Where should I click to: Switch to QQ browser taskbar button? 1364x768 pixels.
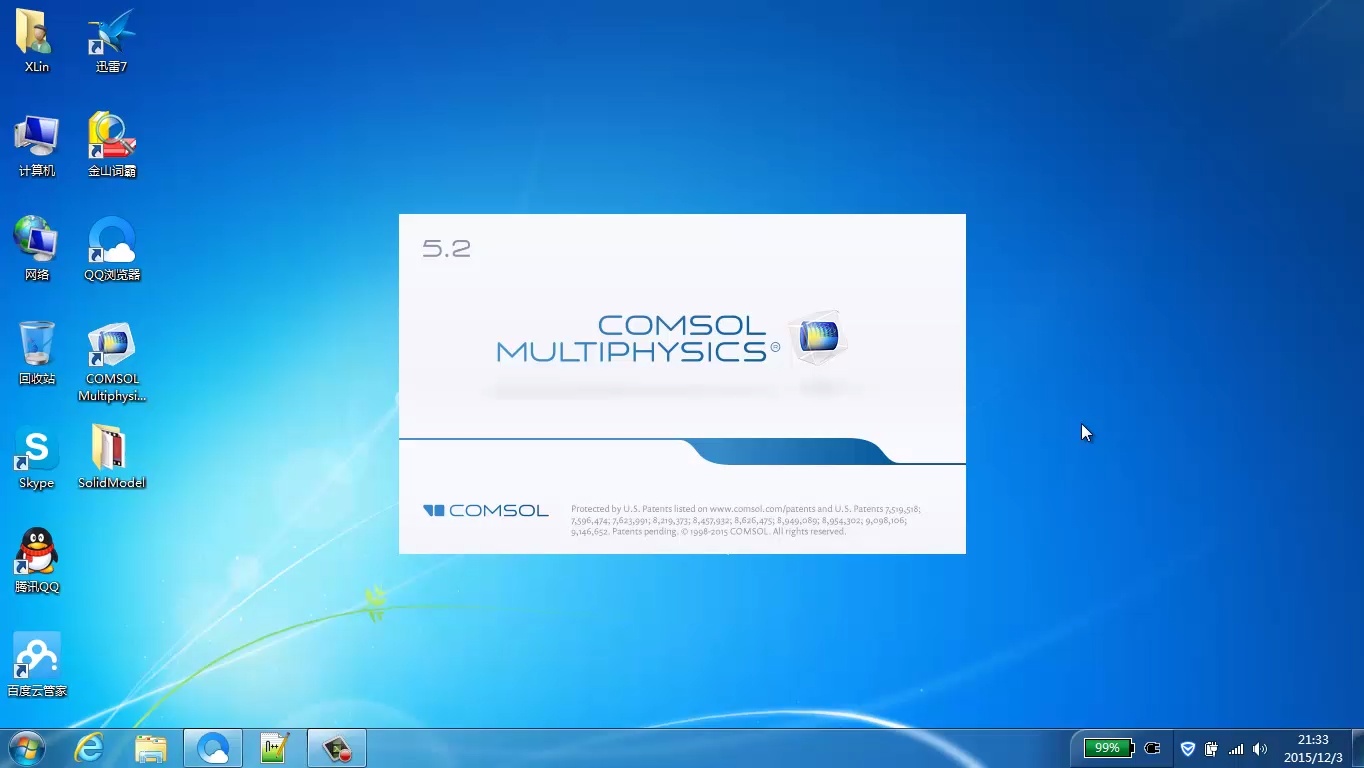click(x=213, y=748)
